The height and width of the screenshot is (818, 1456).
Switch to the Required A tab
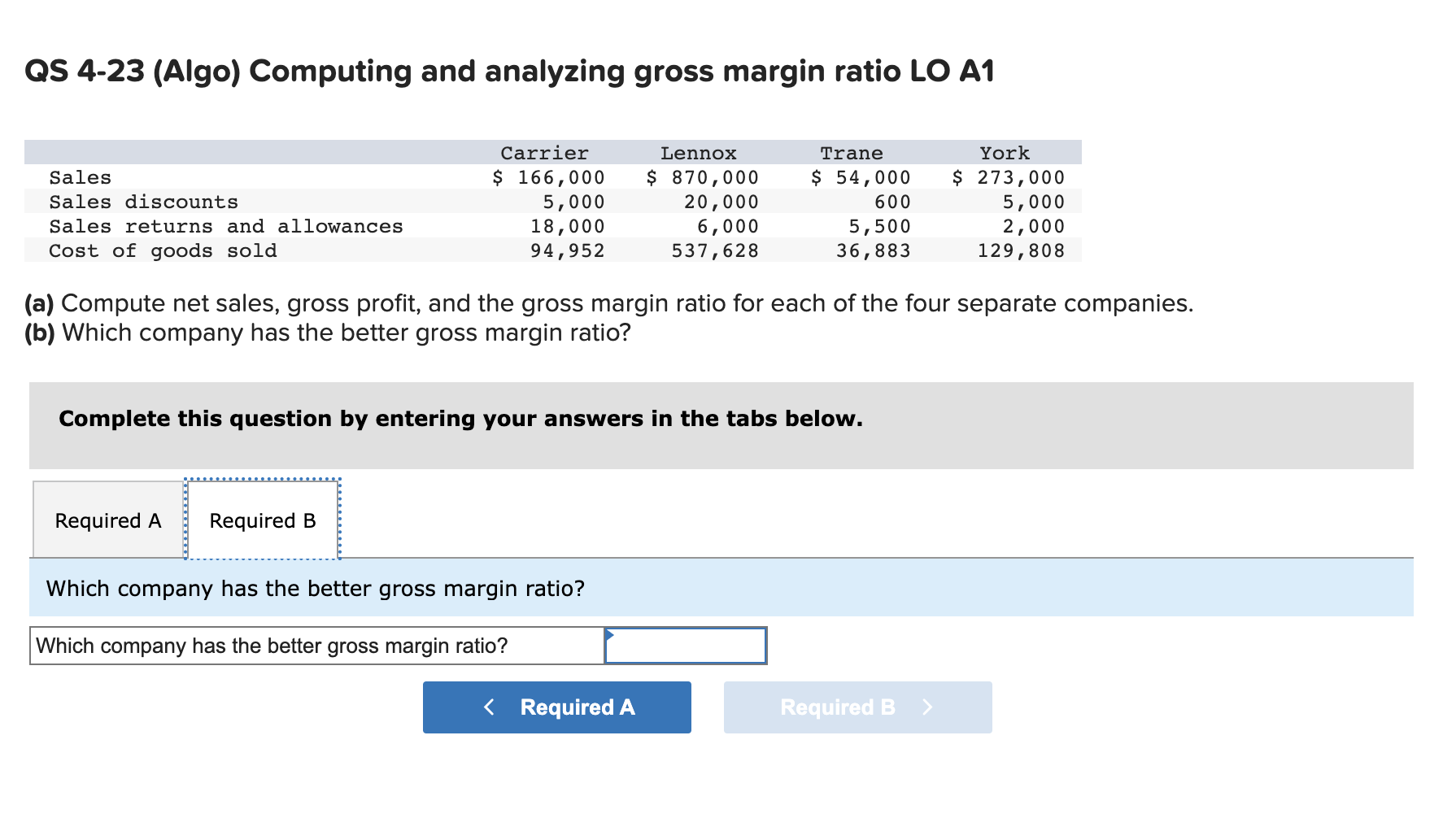click(107, 520)
